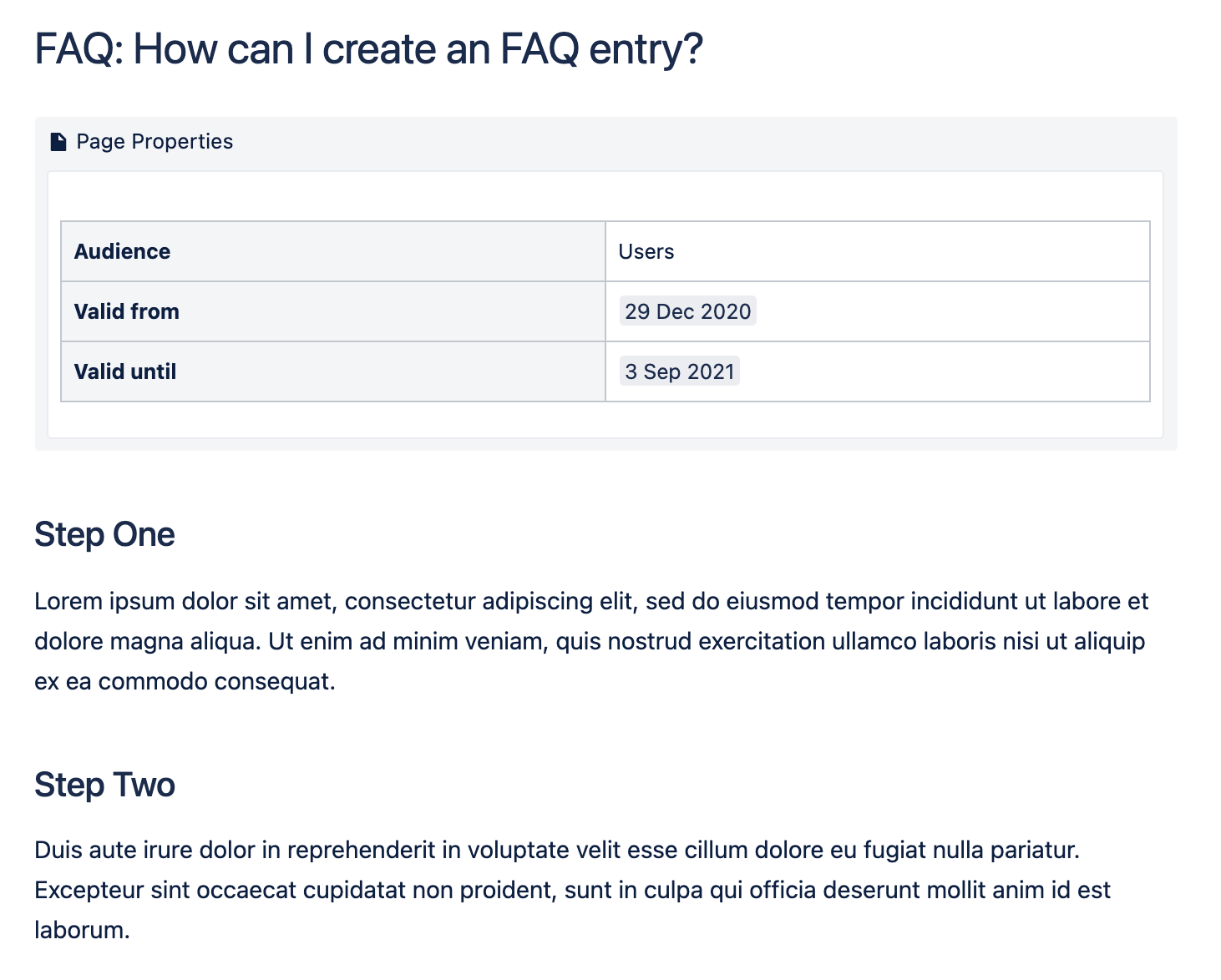Click 'ex ea commodo consequat.' line

coord(185,681)
